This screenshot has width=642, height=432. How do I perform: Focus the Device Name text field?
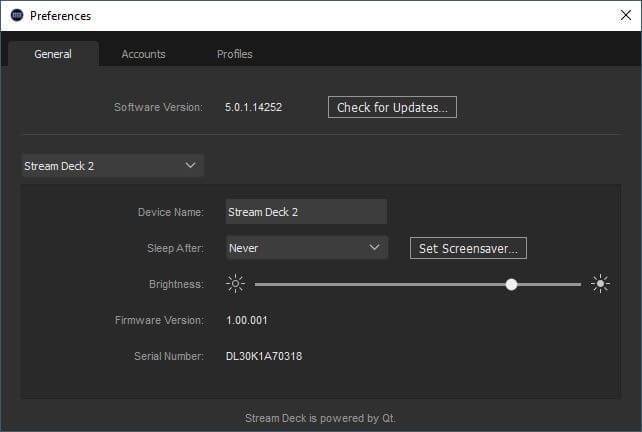(x=306, y=212)
